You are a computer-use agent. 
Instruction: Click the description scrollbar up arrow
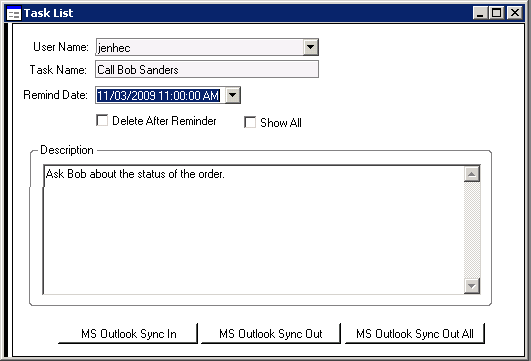(x=472, y=174)
